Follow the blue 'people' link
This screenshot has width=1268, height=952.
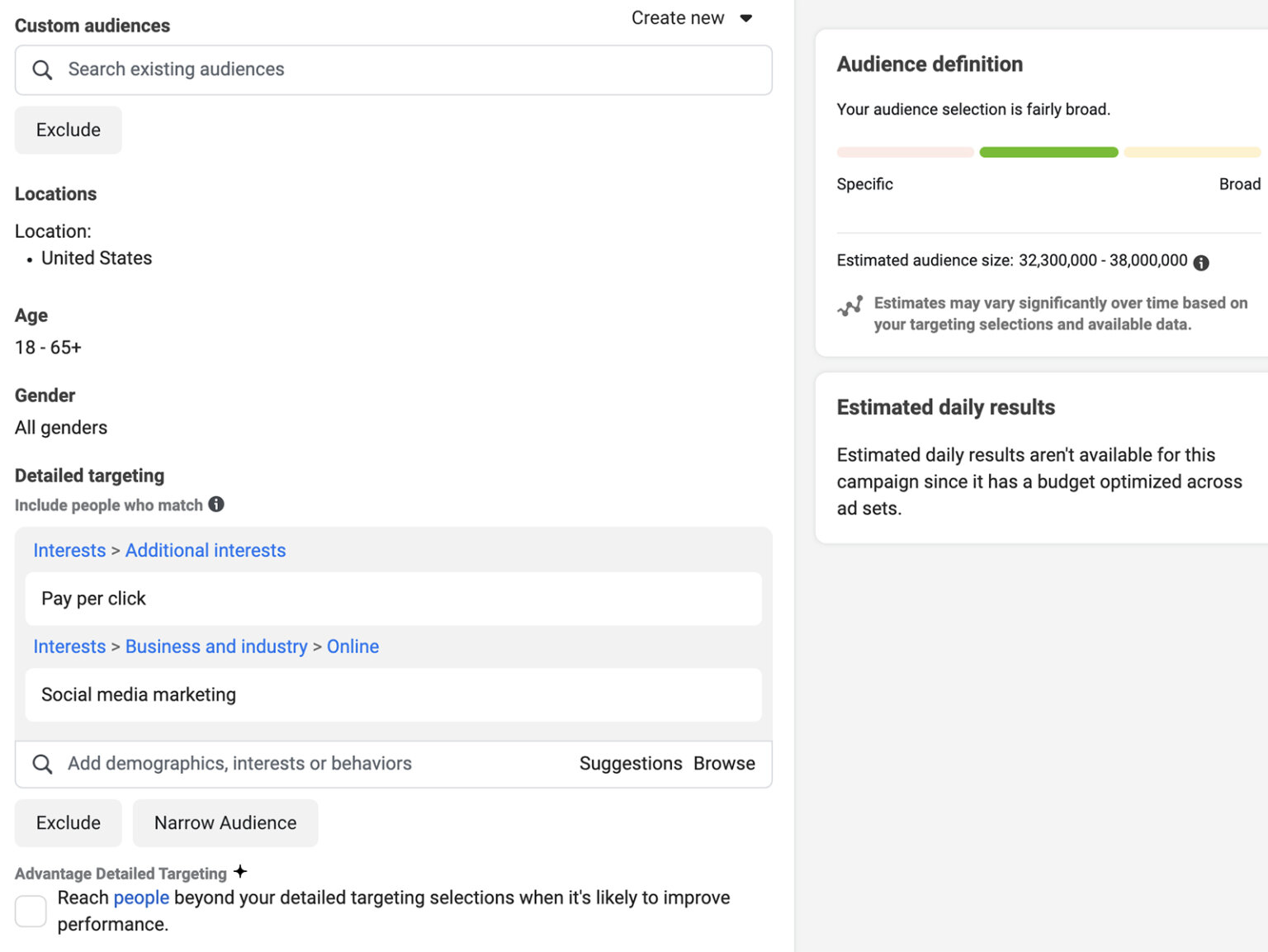[x=141, y=898]
